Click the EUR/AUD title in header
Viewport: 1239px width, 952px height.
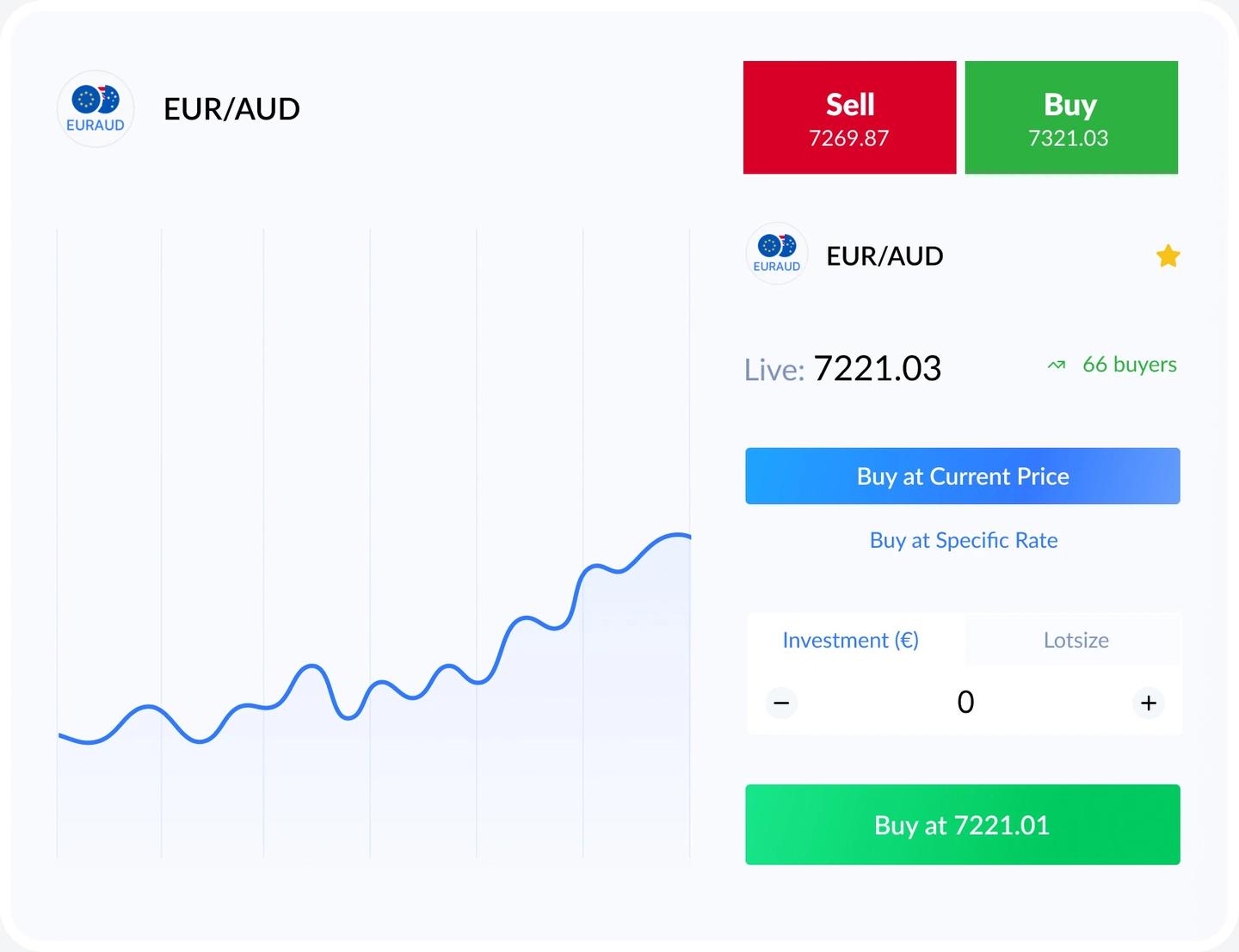point(231,109)
